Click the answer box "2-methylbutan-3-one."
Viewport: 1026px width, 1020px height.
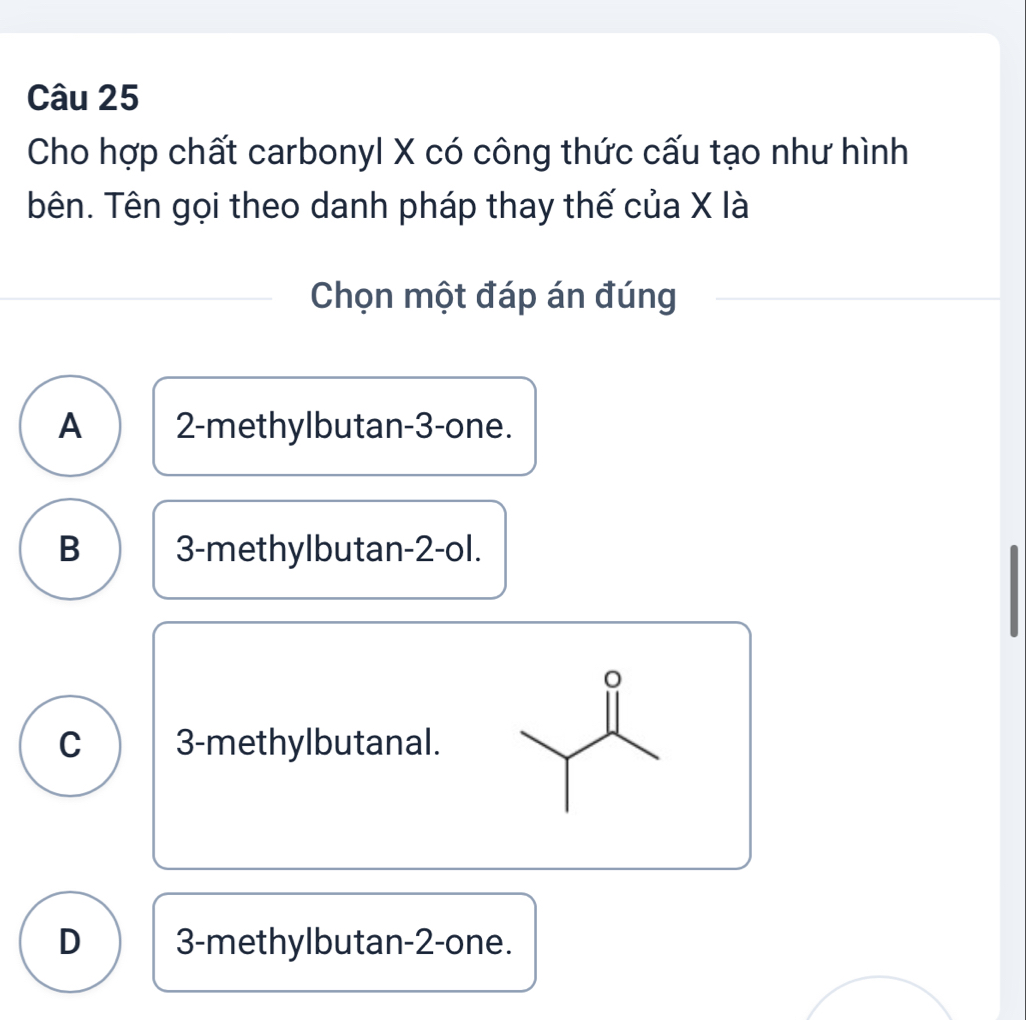[344, 426]
